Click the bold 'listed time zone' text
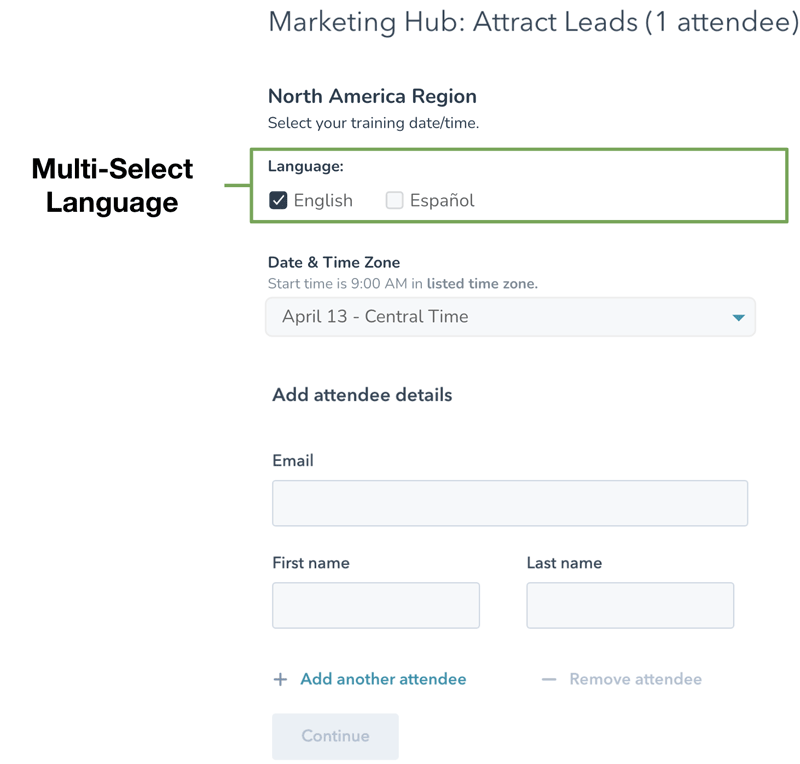The width and height of the screenshot is (800, 764). point(482,284)
